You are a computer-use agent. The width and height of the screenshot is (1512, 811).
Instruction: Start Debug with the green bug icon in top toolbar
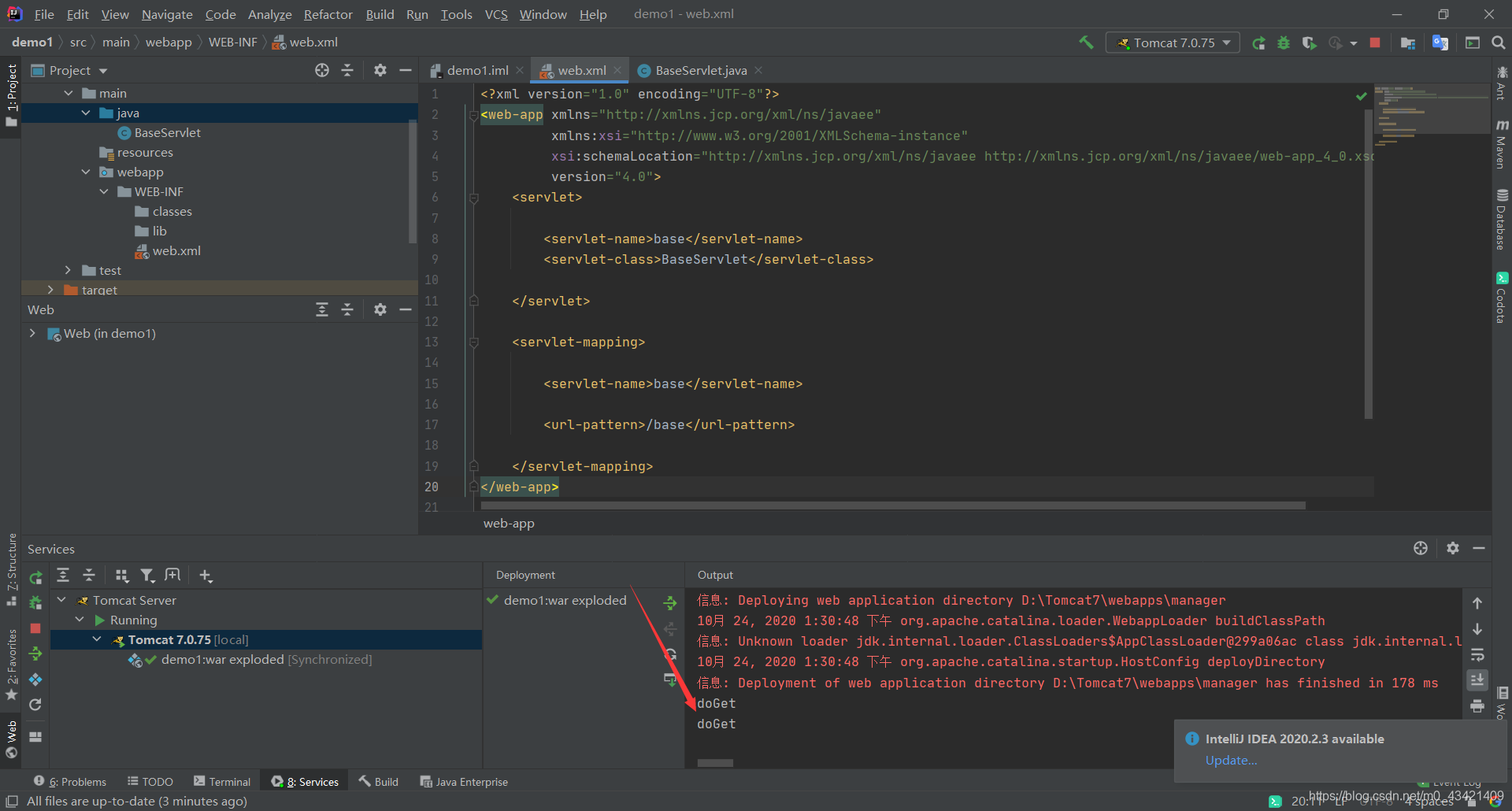1284,43
